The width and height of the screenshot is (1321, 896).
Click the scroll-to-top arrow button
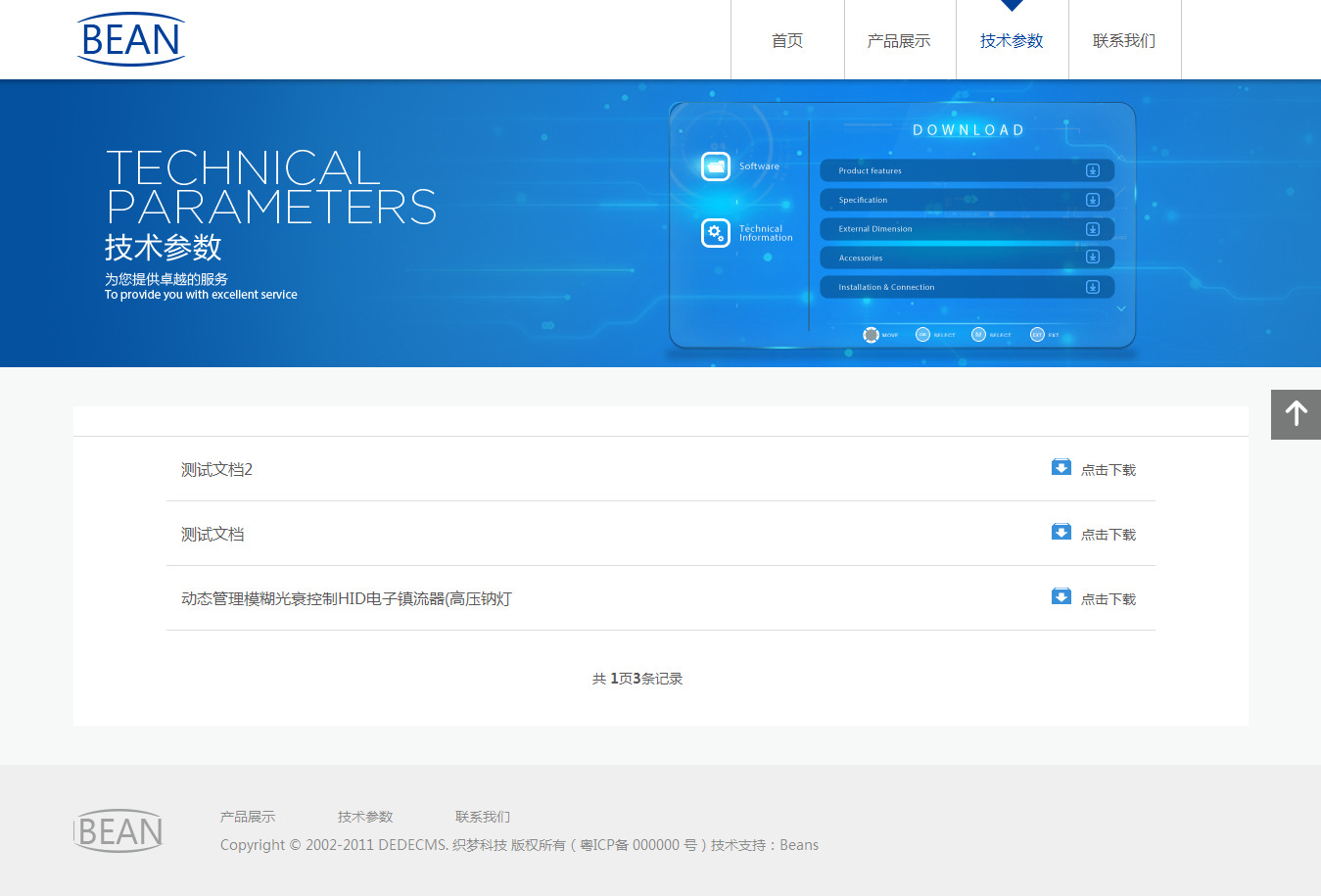[1296, 414]
